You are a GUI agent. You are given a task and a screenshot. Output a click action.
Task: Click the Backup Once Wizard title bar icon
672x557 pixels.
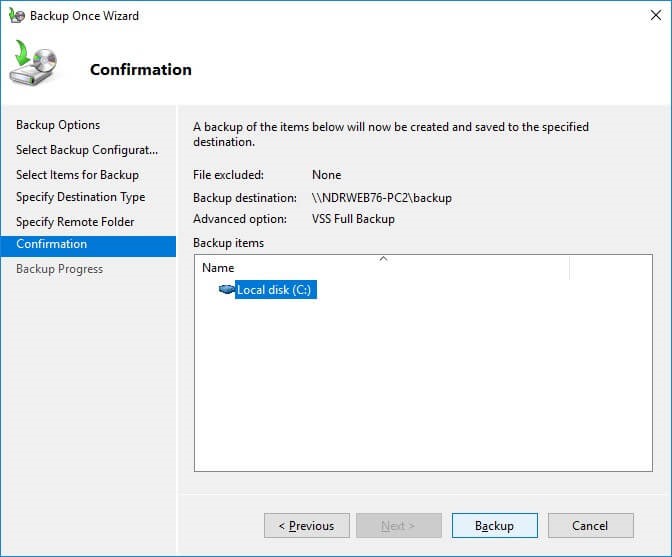16,15
